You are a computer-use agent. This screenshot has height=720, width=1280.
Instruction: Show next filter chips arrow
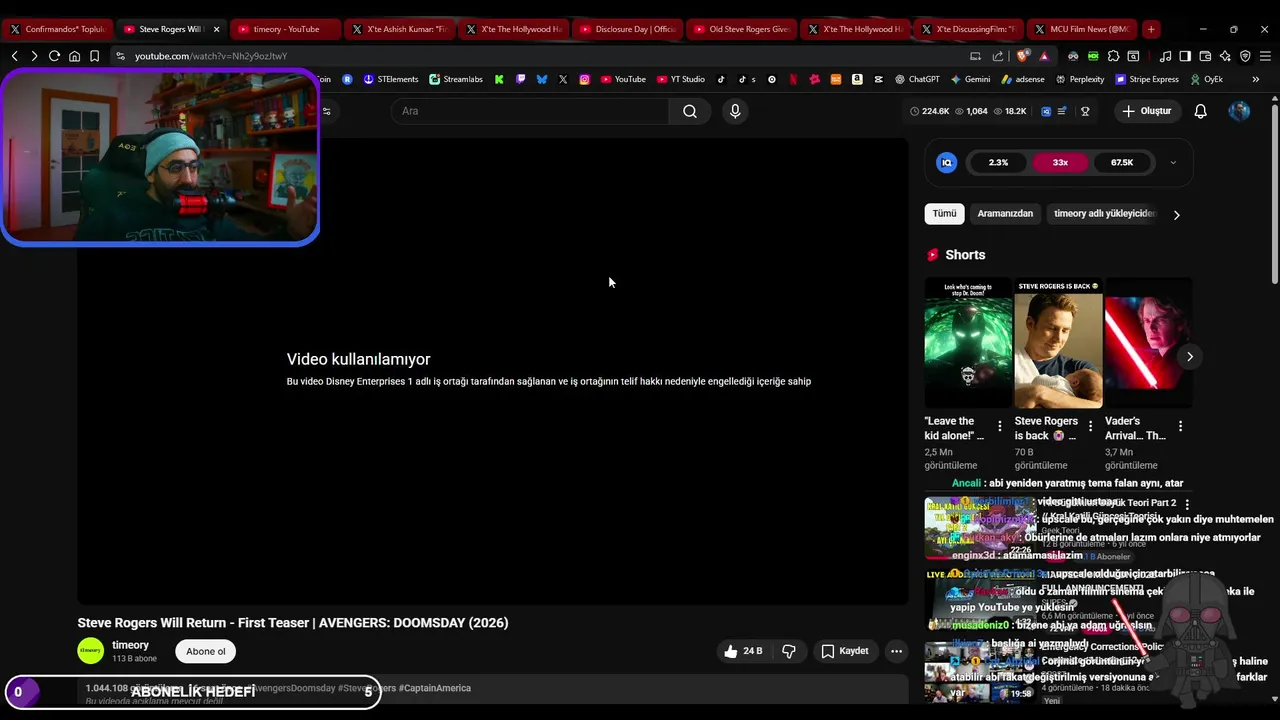(x=1176, y=214)
